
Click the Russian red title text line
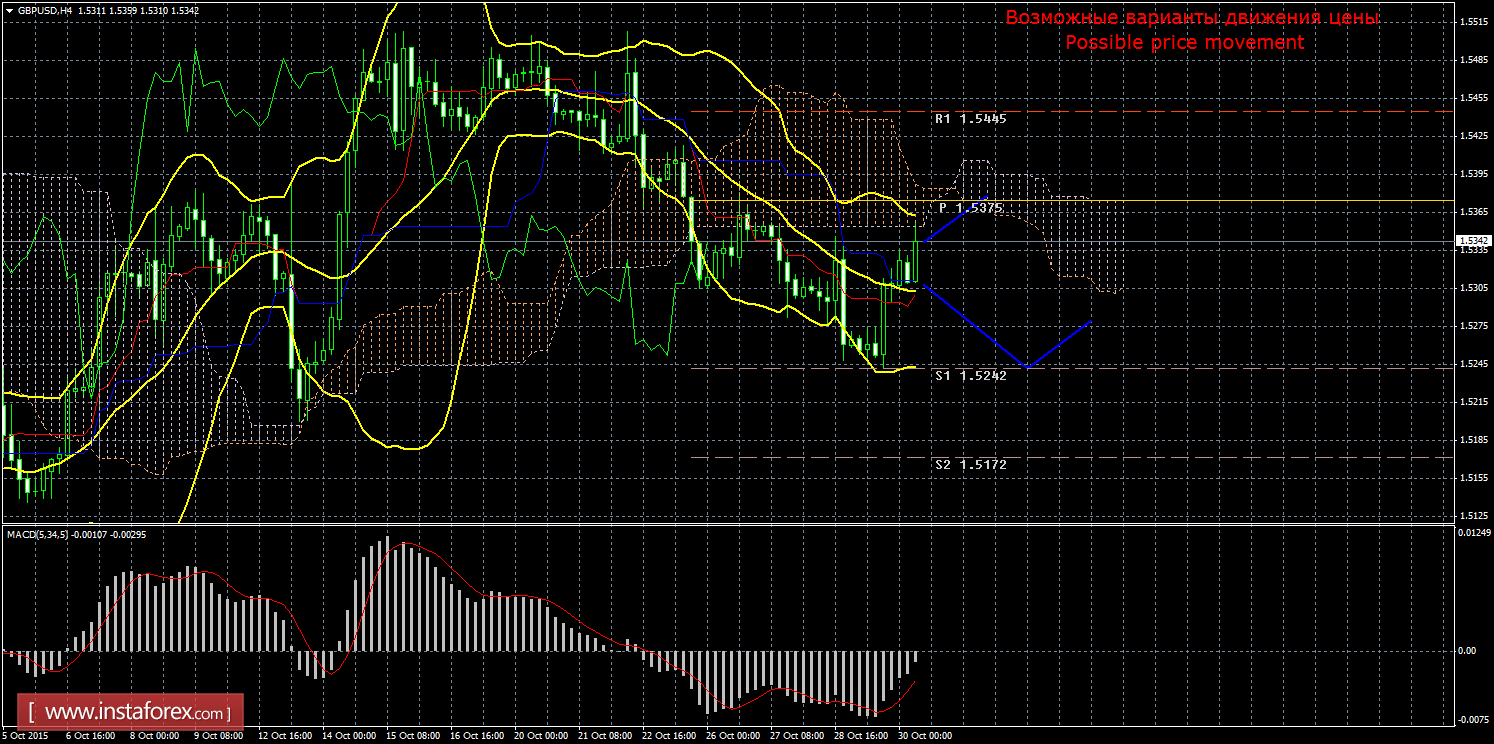point(1192,19)
